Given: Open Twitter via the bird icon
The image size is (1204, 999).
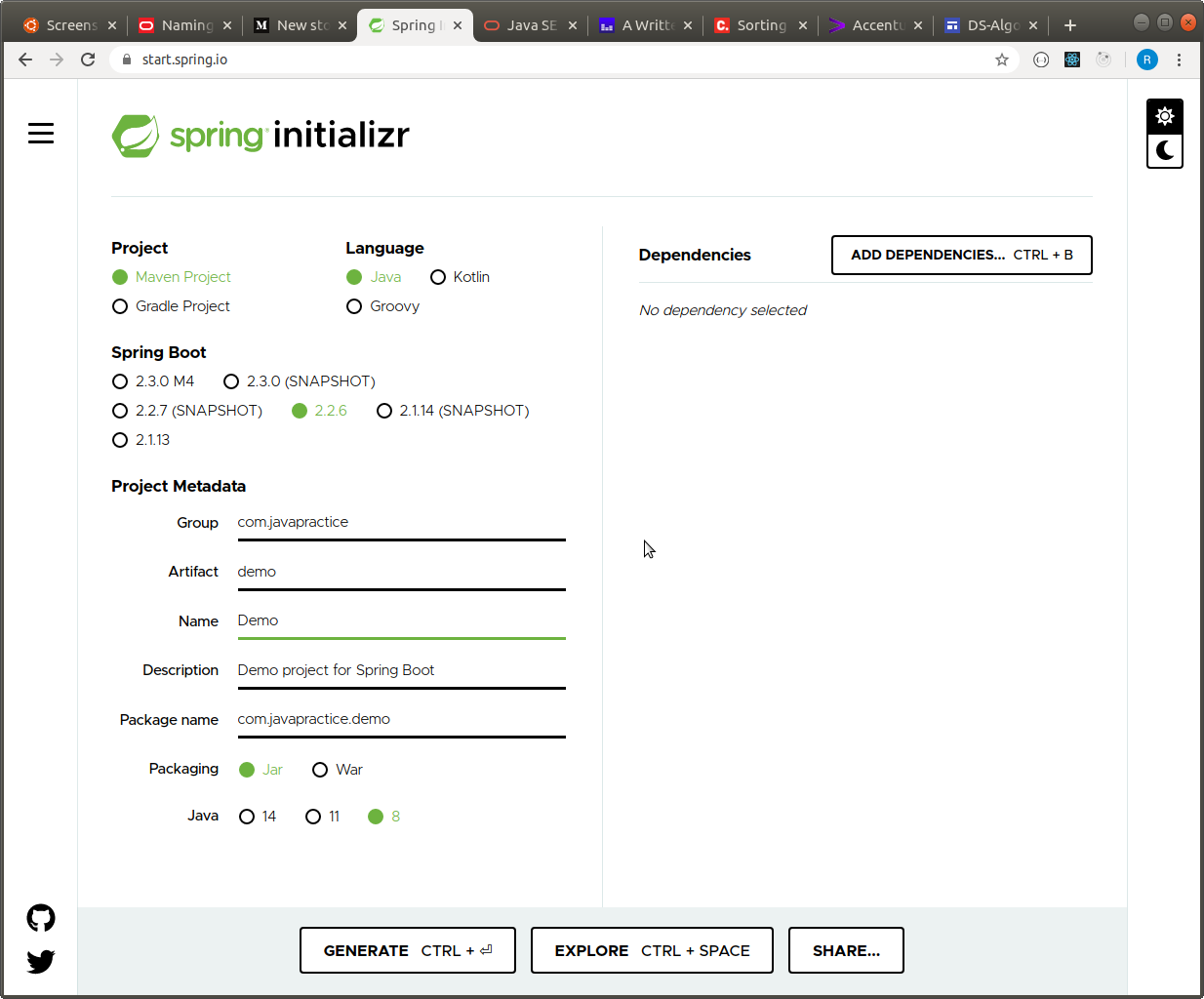Looking at the screenshot, I should (40, 961).
